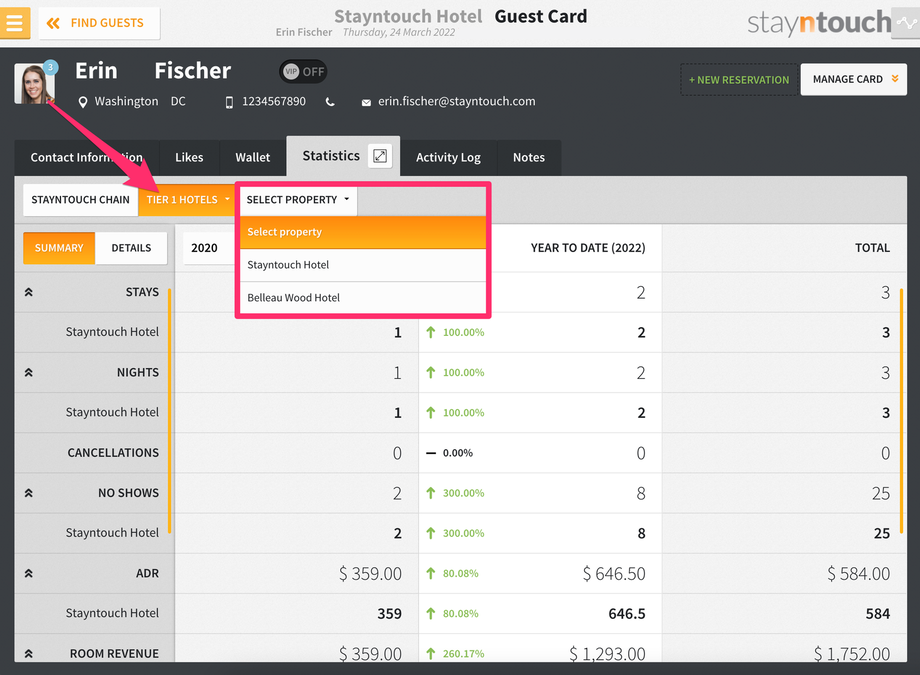The height and width of the screenshot is (675, 920).
Task: Click the stayntouch logo
Action: pos(819,23)
